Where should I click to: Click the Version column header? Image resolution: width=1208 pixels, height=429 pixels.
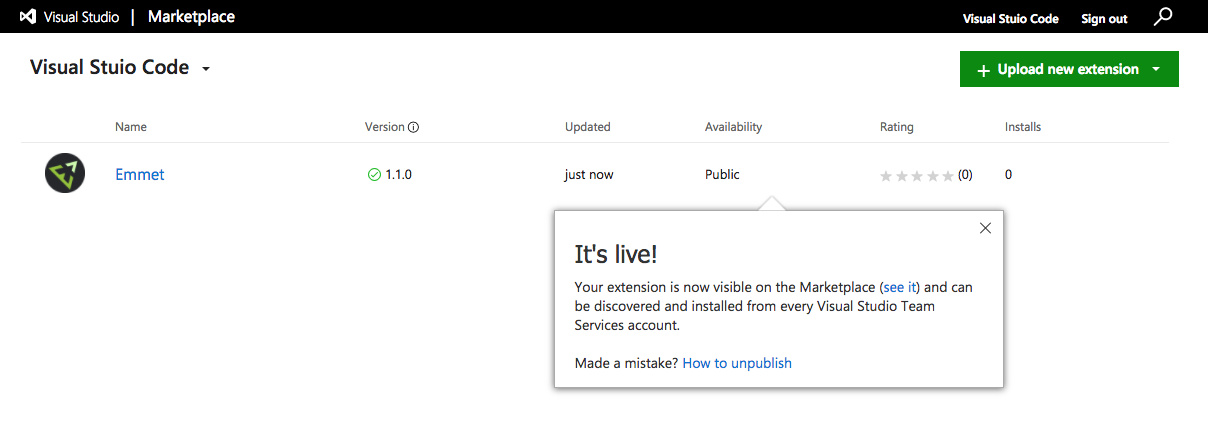click(385, 127)
